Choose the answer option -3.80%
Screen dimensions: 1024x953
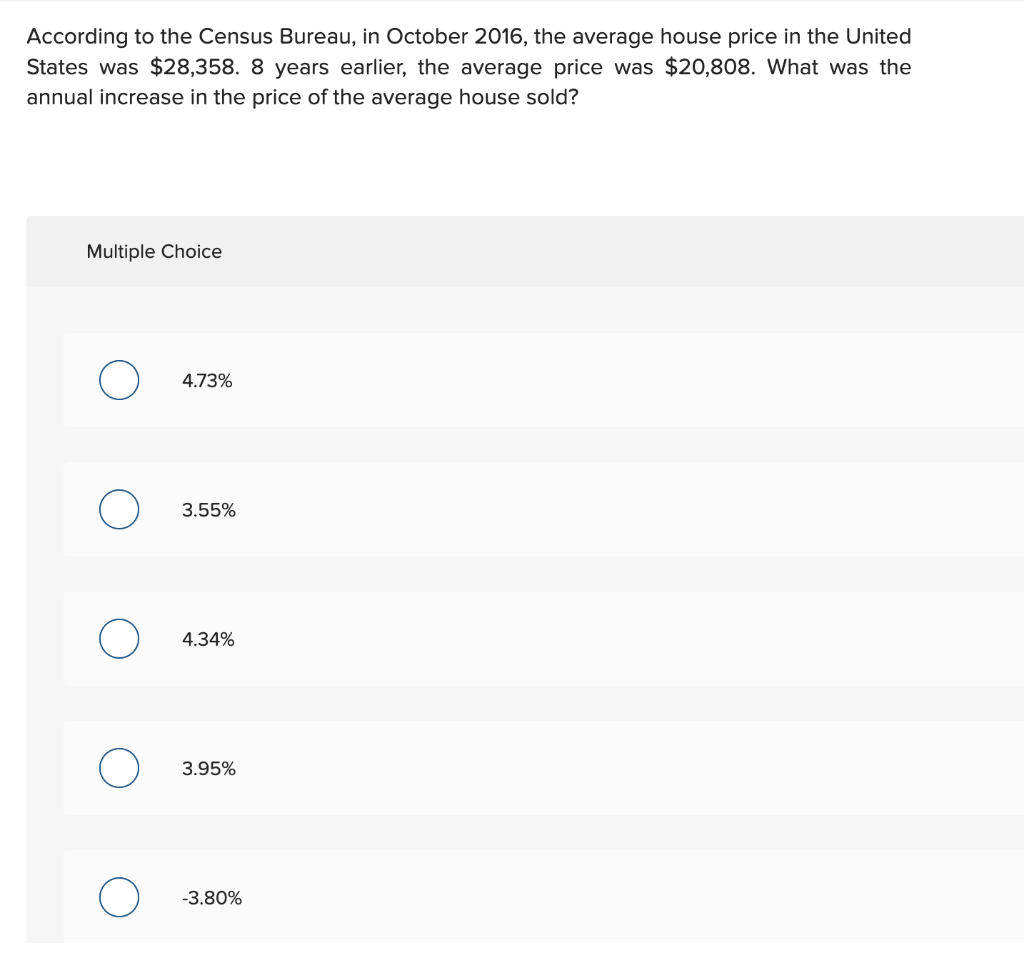click(211, 897)
